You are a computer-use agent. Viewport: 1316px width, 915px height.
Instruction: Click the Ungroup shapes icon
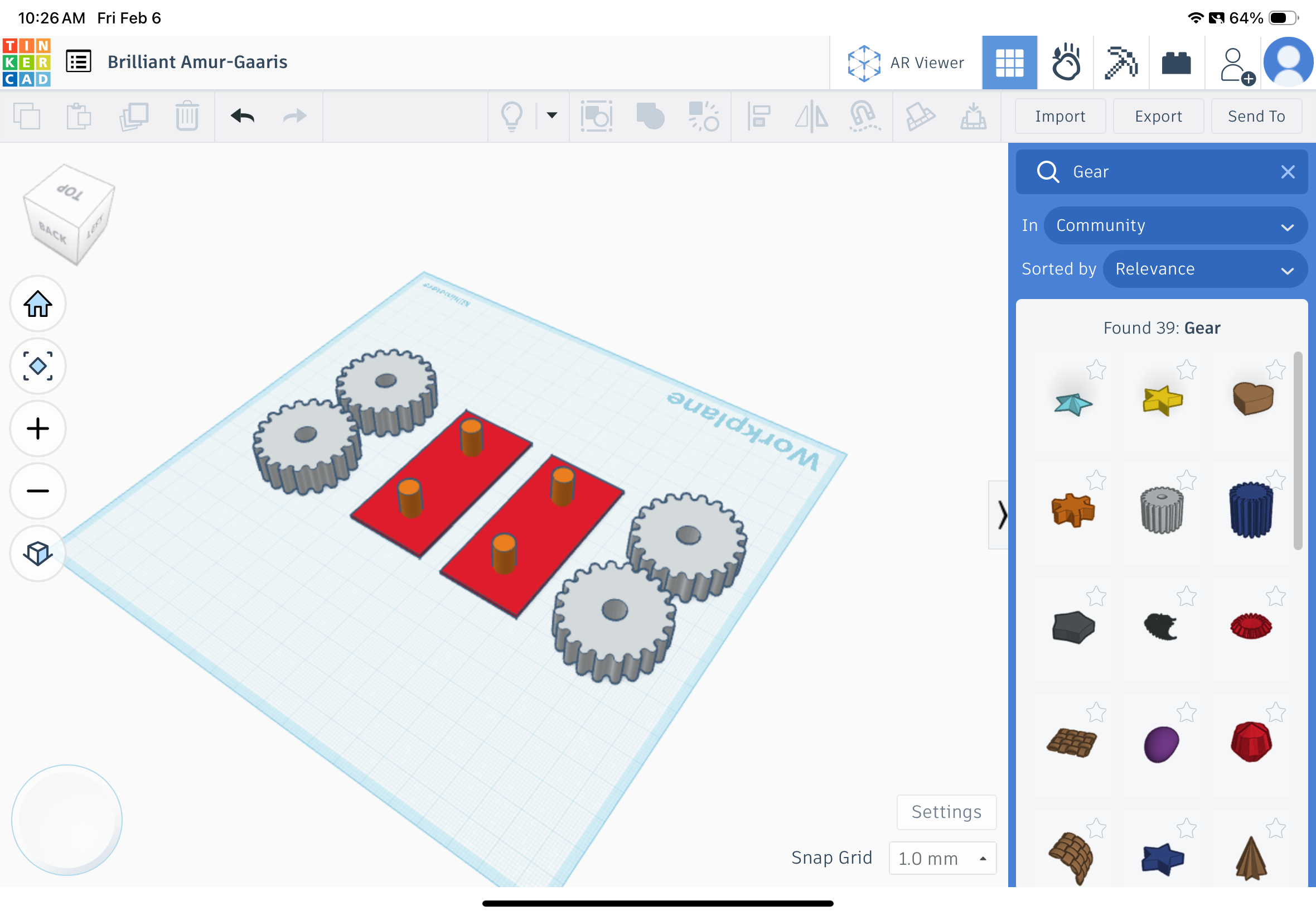pos(704,117)
